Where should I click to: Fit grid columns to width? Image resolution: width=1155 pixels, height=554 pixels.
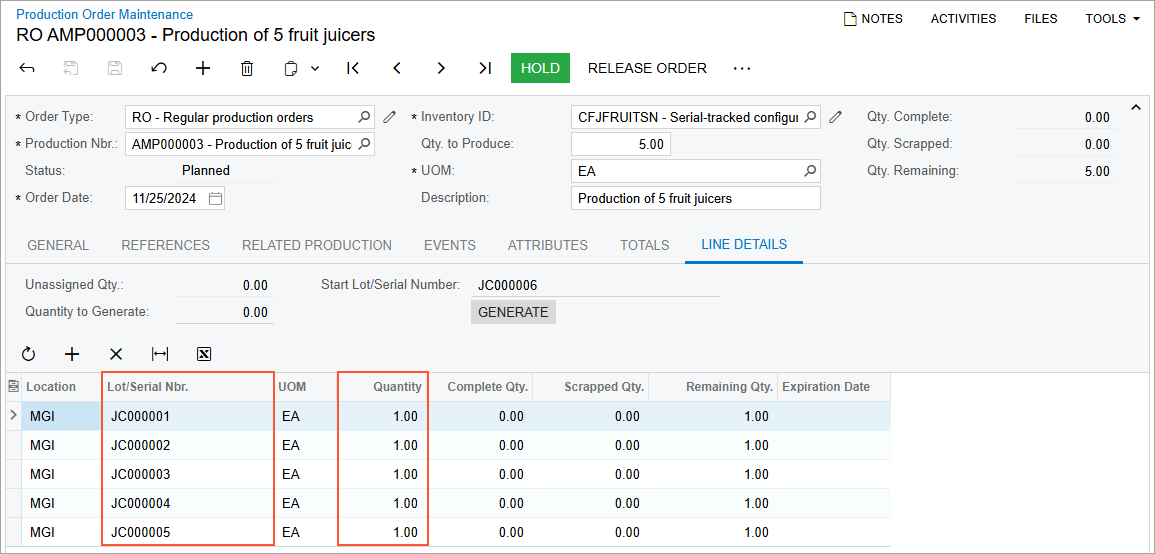[160, 354]
